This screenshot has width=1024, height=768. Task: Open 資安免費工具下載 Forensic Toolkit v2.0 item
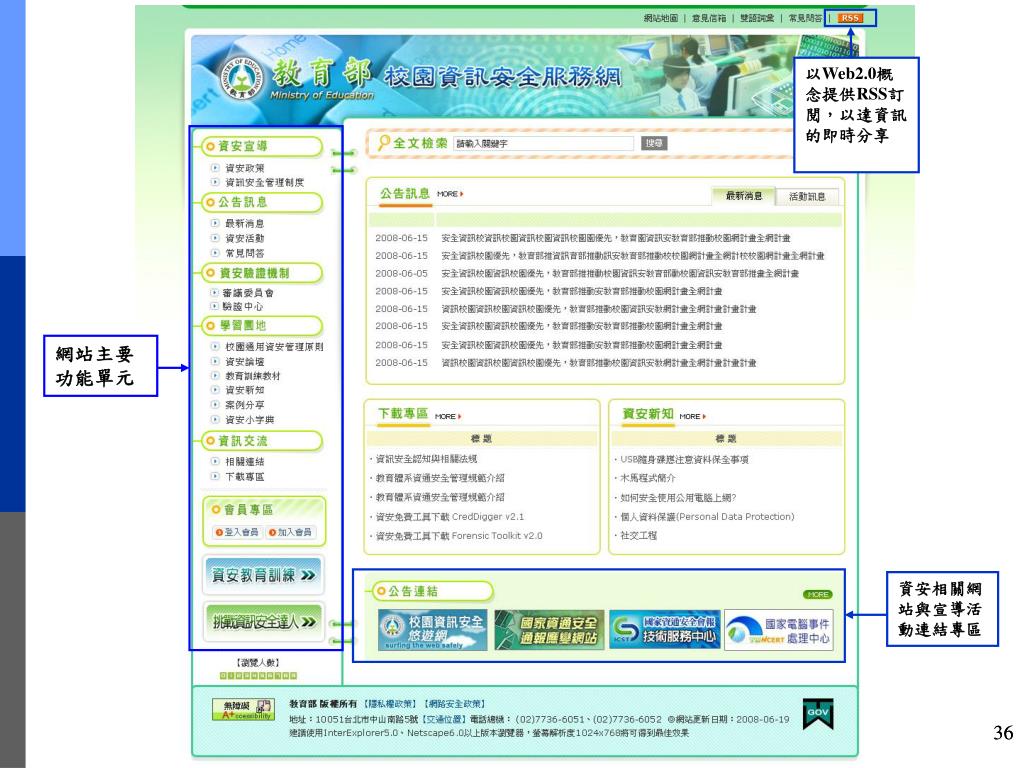[458, 536]
